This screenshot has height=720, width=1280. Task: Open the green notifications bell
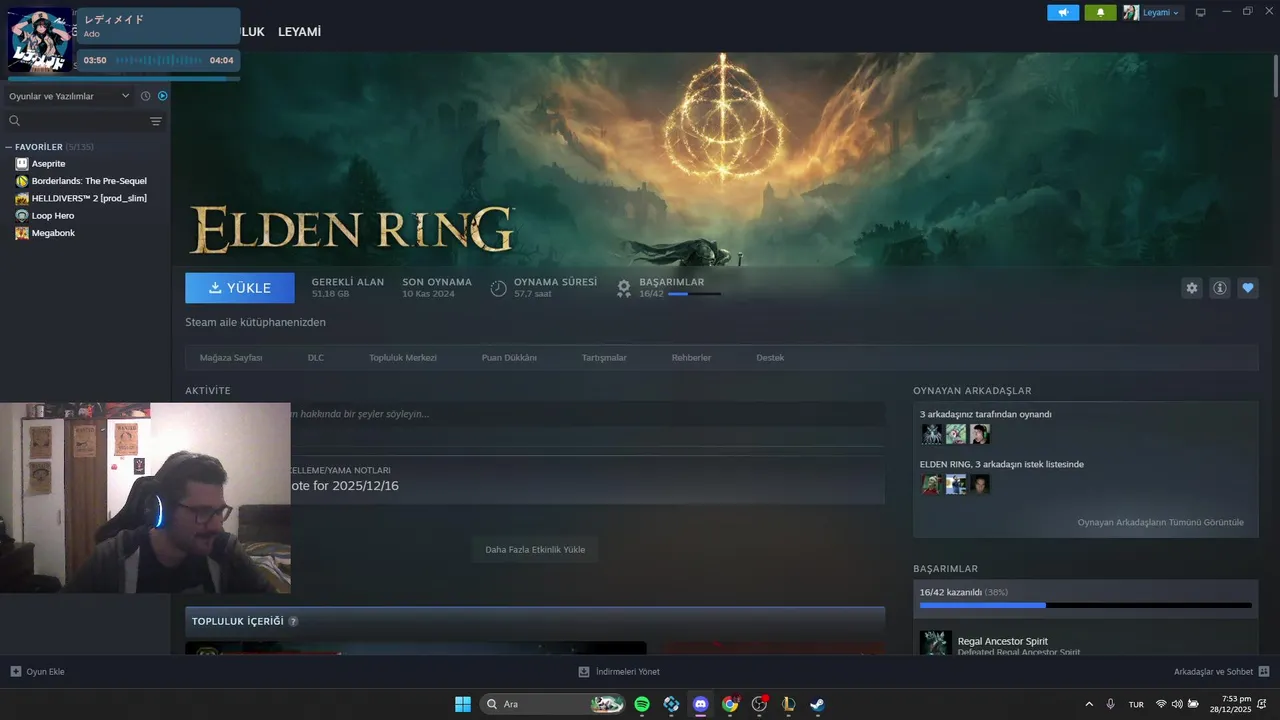[x=1100, y=13]
